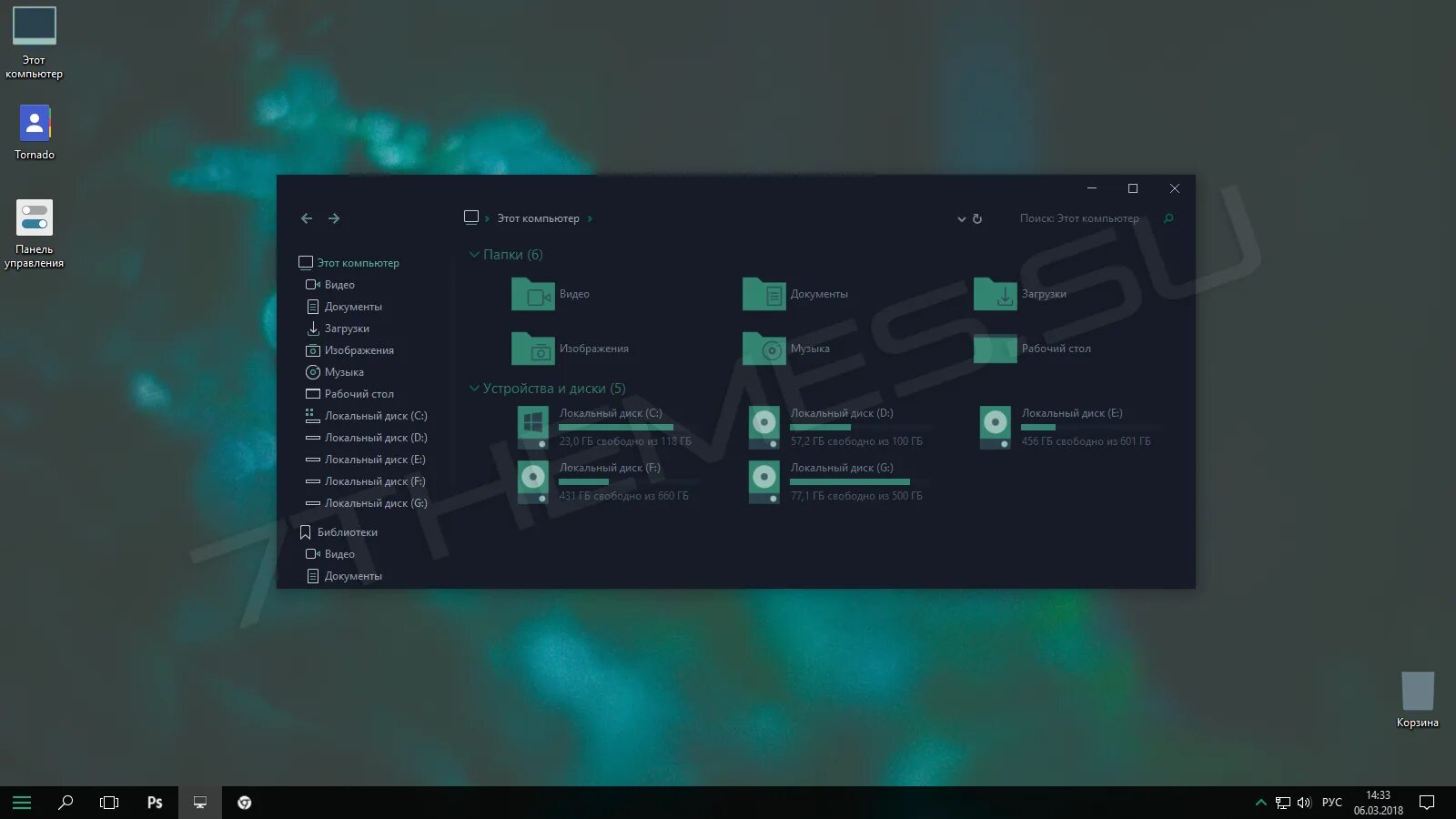Open the Рабочий стол folder
The height and width of the screenshot is (819, 1456).
click(995, 349)
